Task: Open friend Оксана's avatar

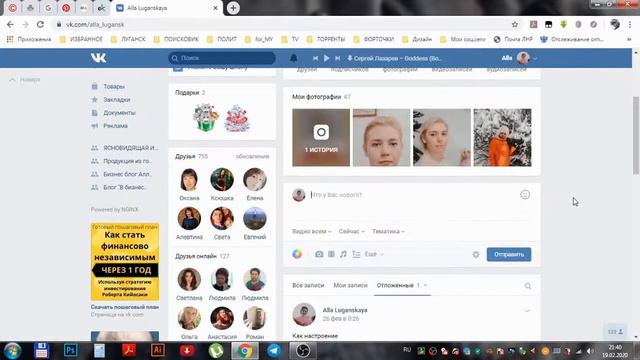Action: 189,180
